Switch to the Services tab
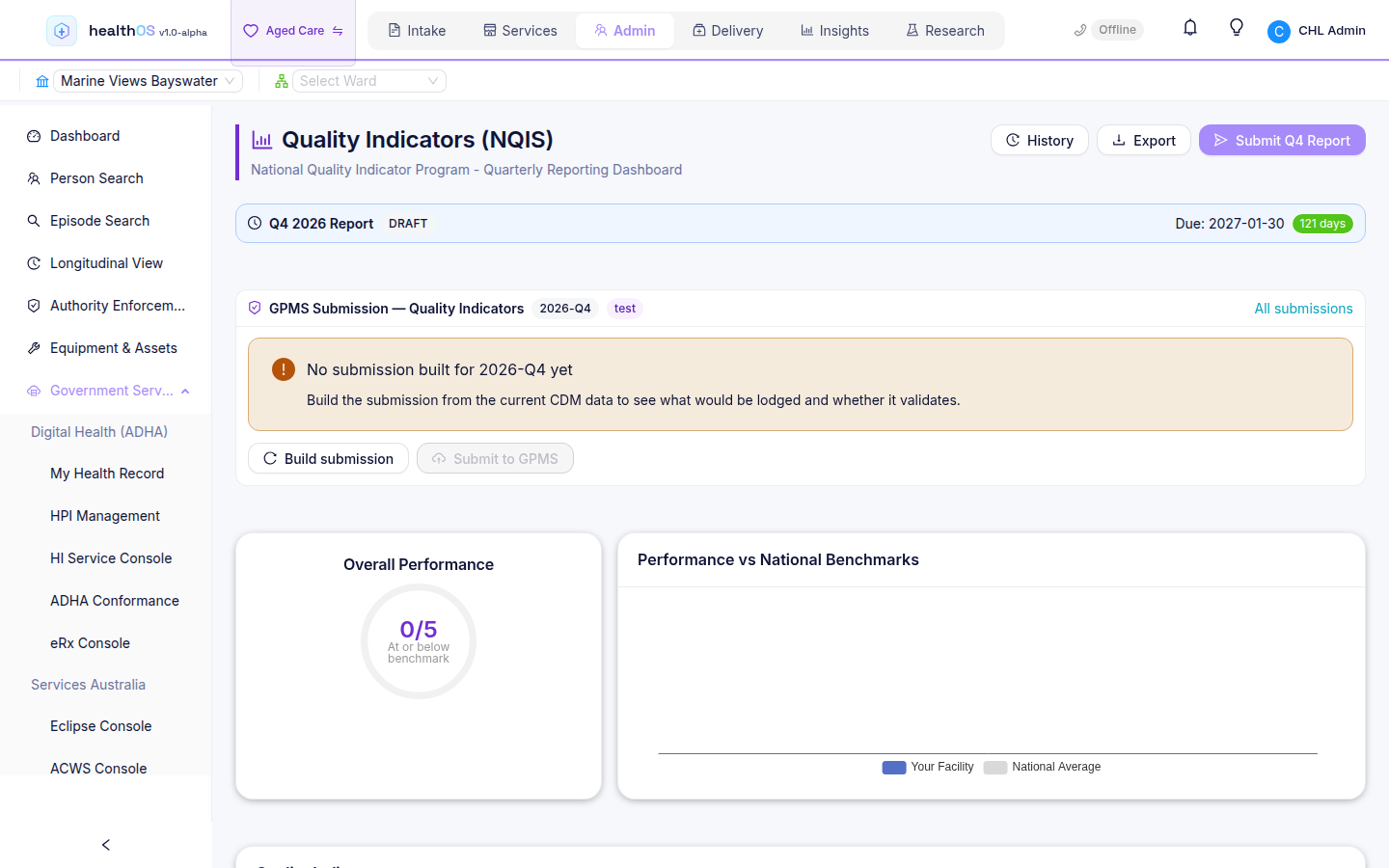 pyautogui.click(x=520, y=31)
